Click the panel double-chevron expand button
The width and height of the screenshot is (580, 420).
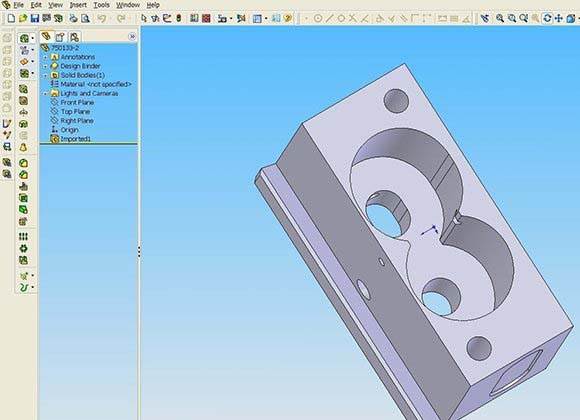point(132,36)
